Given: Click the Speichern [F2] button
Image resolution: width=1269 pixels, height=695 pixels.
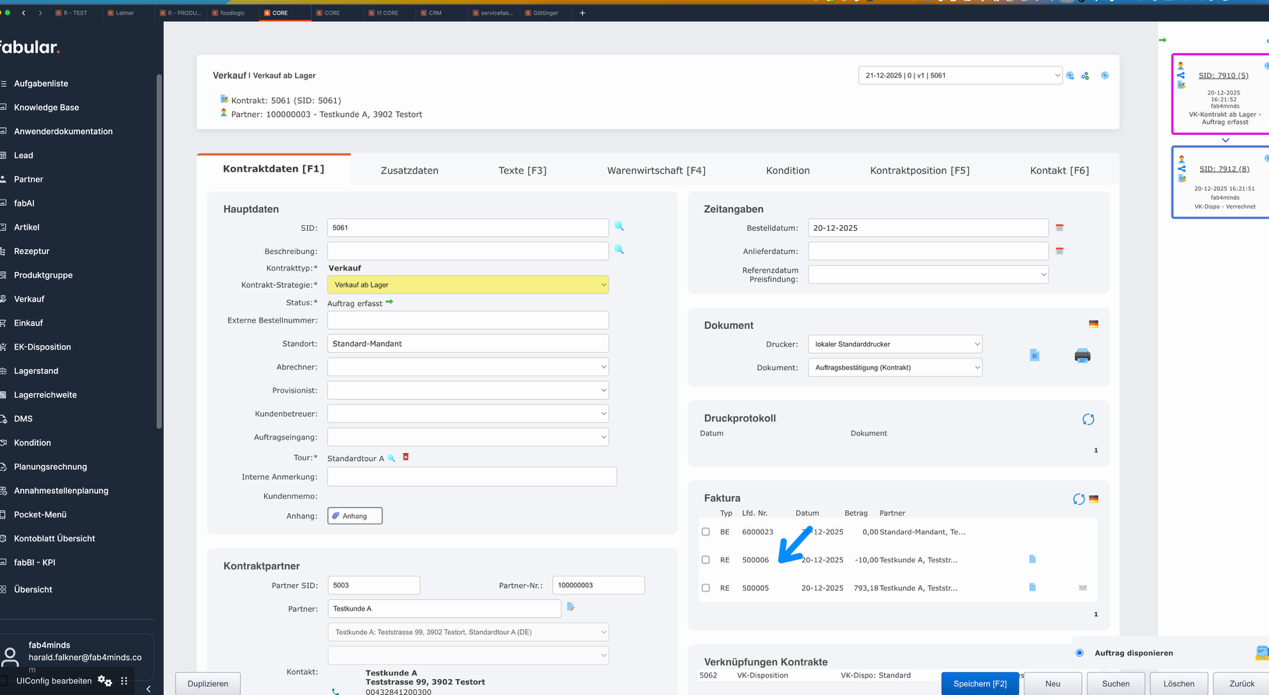Looking at the screenshot, I should click(979, 684).
